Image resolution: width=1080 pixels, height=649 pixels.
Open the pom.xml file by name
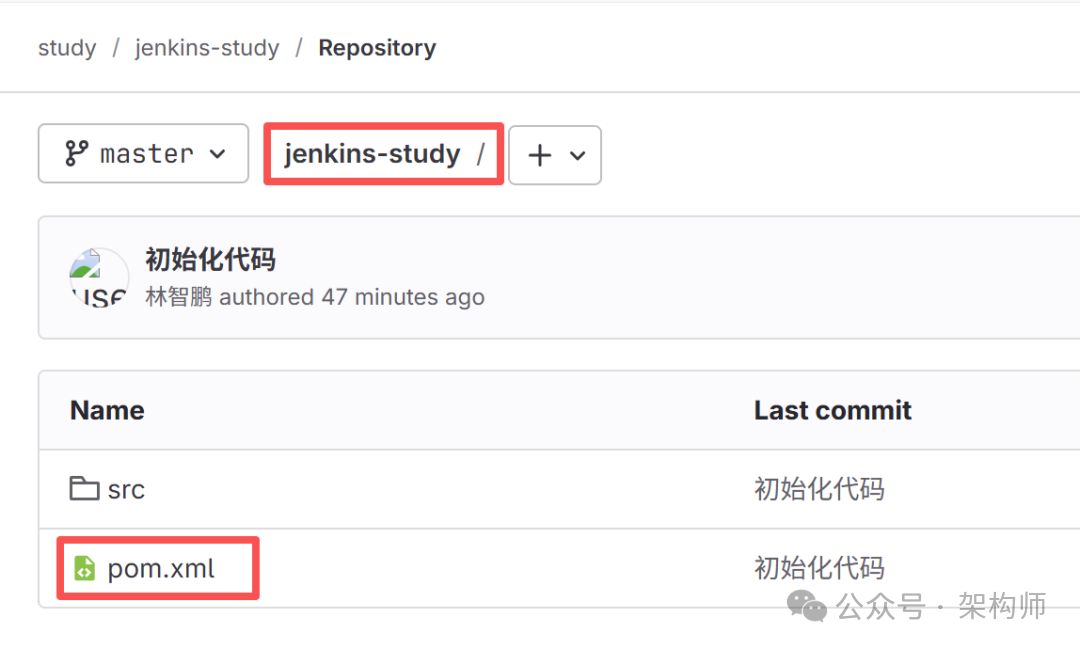point(161,569)
